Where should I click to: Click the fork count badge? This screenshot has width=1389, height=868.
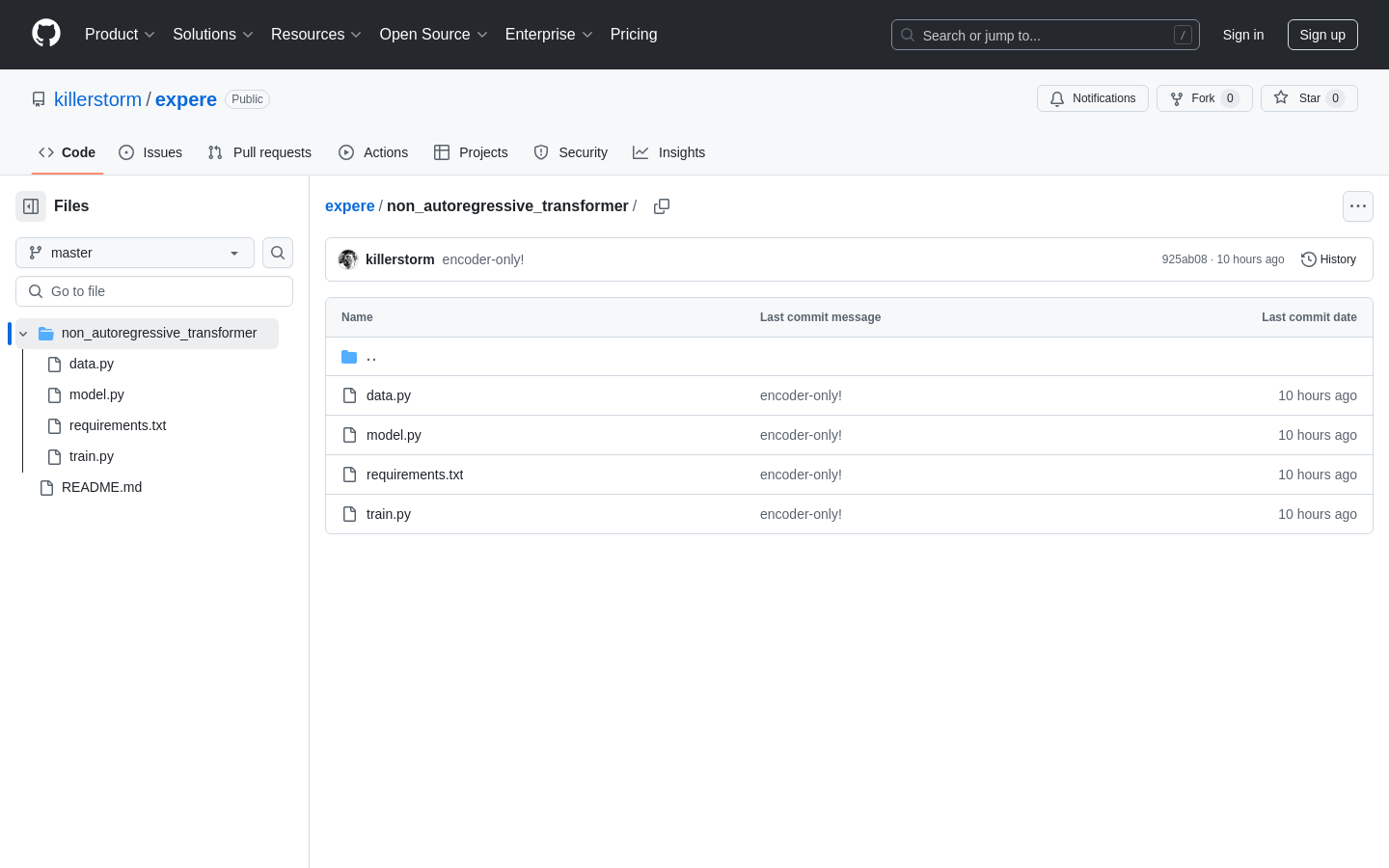pos(1230,98)
